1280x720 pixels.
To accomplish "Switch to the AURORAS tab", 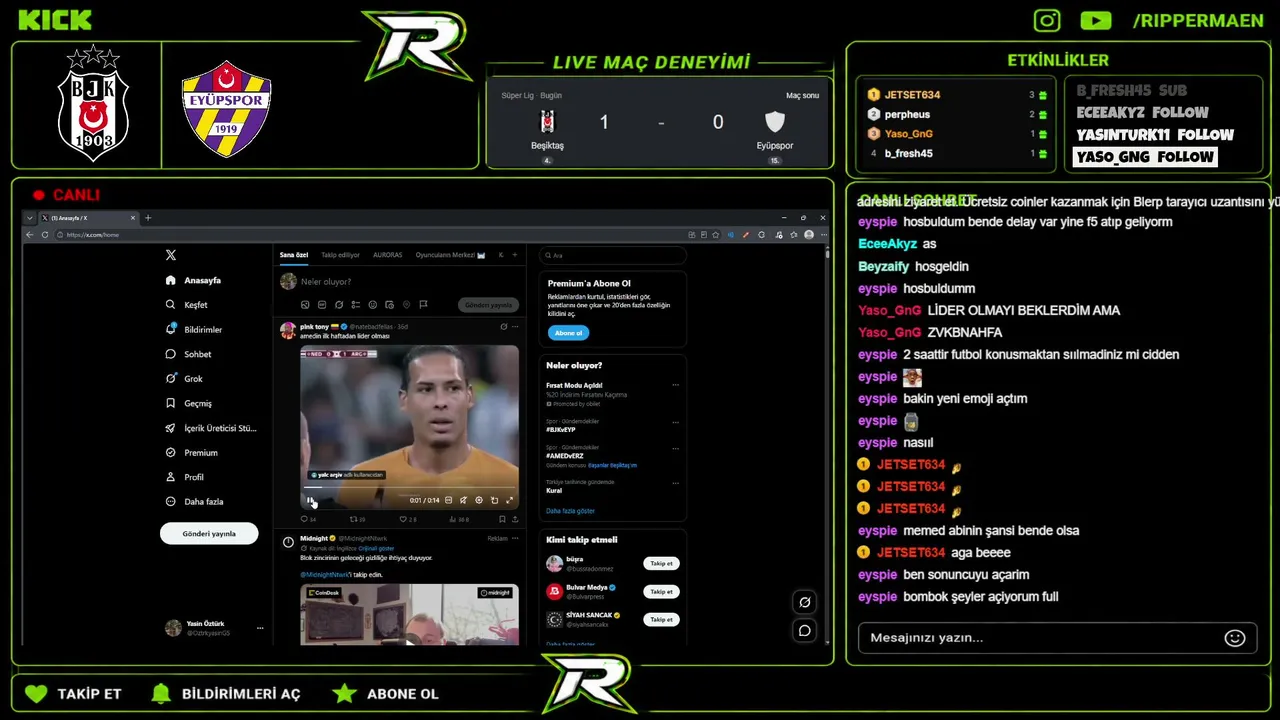I will [x=388, y=255].
